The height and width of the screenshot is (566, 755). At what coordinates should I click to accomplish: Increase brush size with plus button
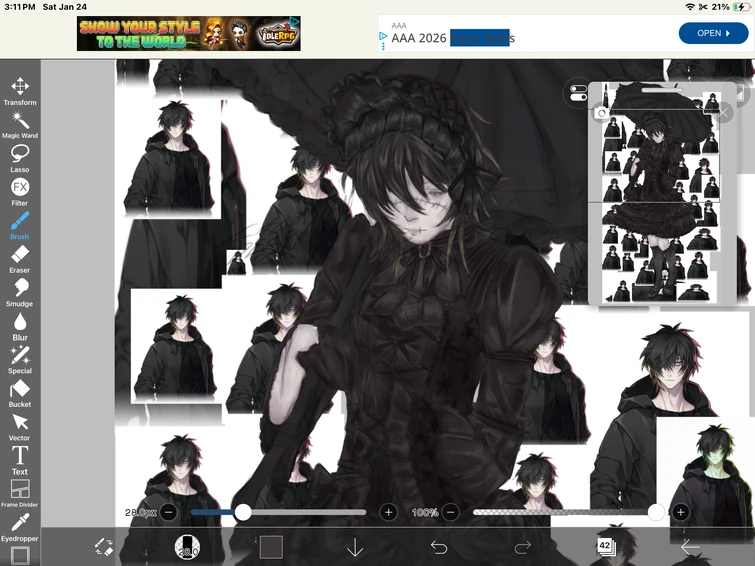click(389, 512)
